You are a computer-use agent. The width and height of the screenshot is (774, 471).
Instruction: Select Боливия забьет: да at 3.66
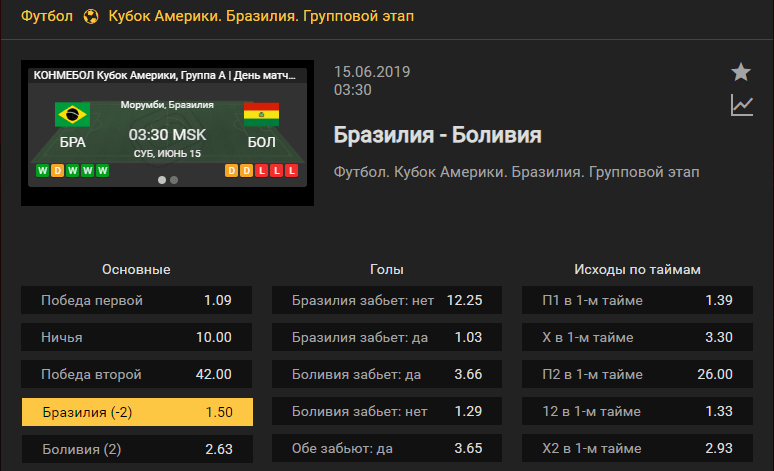click(x=387, y=374)
